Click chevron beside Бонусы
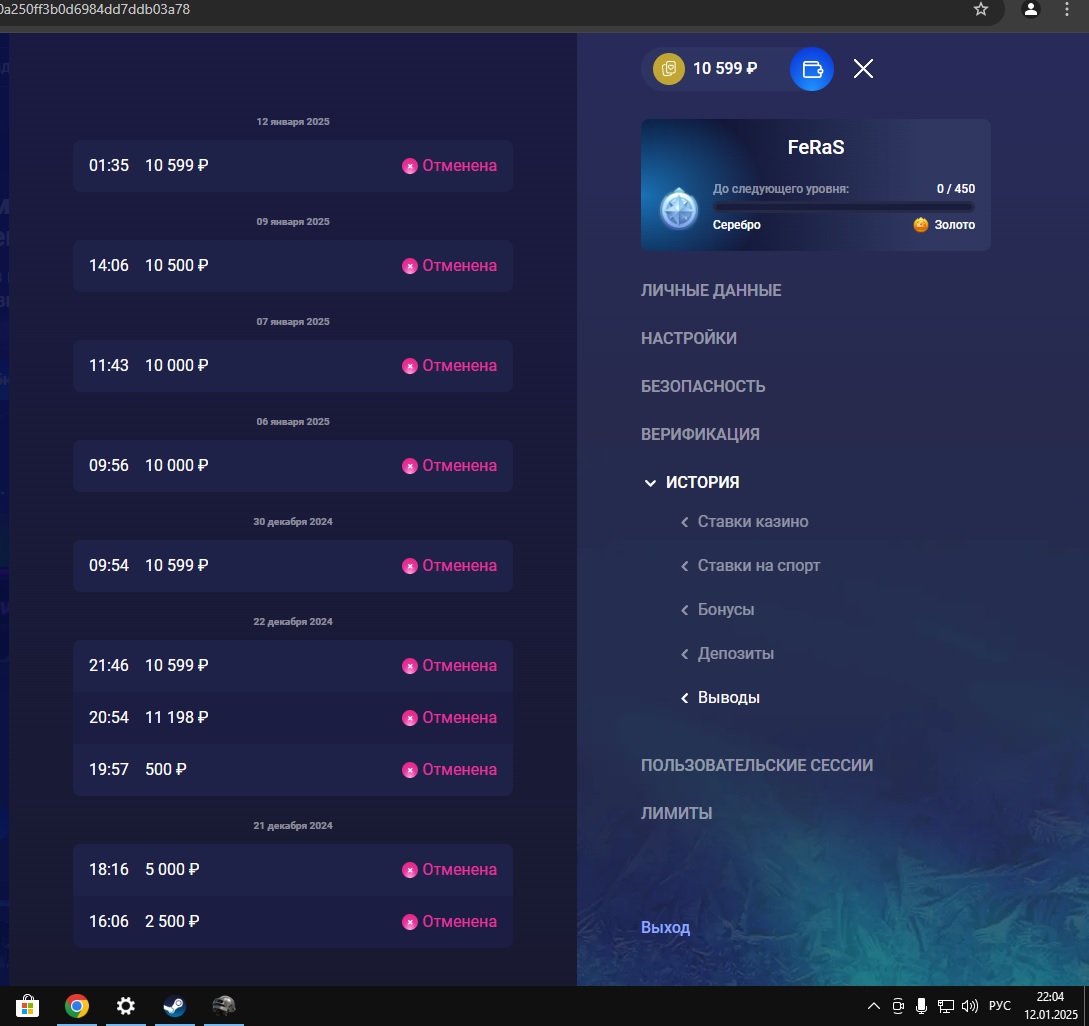This screenshot has height=1026, width=1089. tap(685, 610)
